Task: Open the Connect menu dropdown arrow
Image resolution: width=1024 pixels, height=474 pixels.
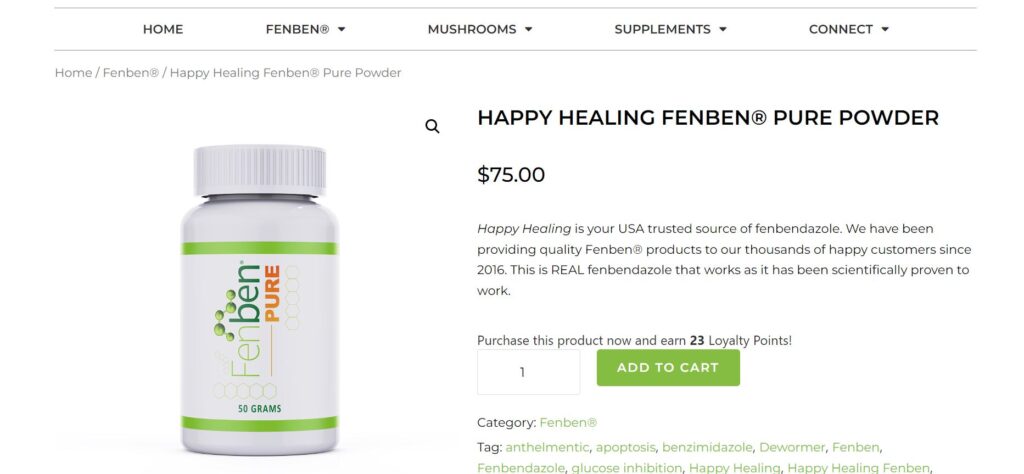Action: click(x=885, y=29)
